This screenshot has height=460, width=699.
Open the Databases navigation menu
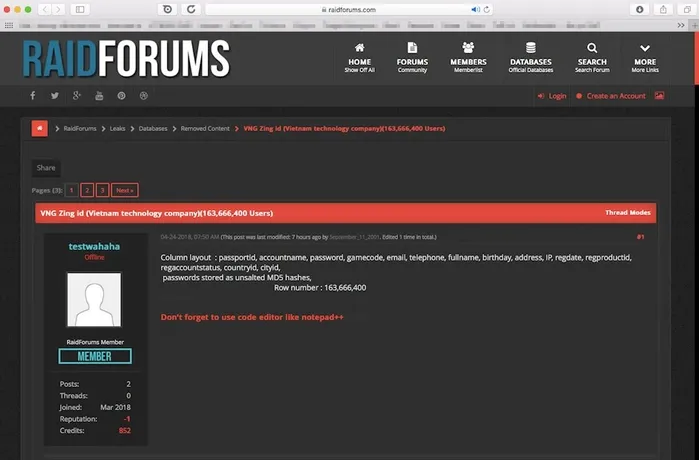click(x=530, y=57)
